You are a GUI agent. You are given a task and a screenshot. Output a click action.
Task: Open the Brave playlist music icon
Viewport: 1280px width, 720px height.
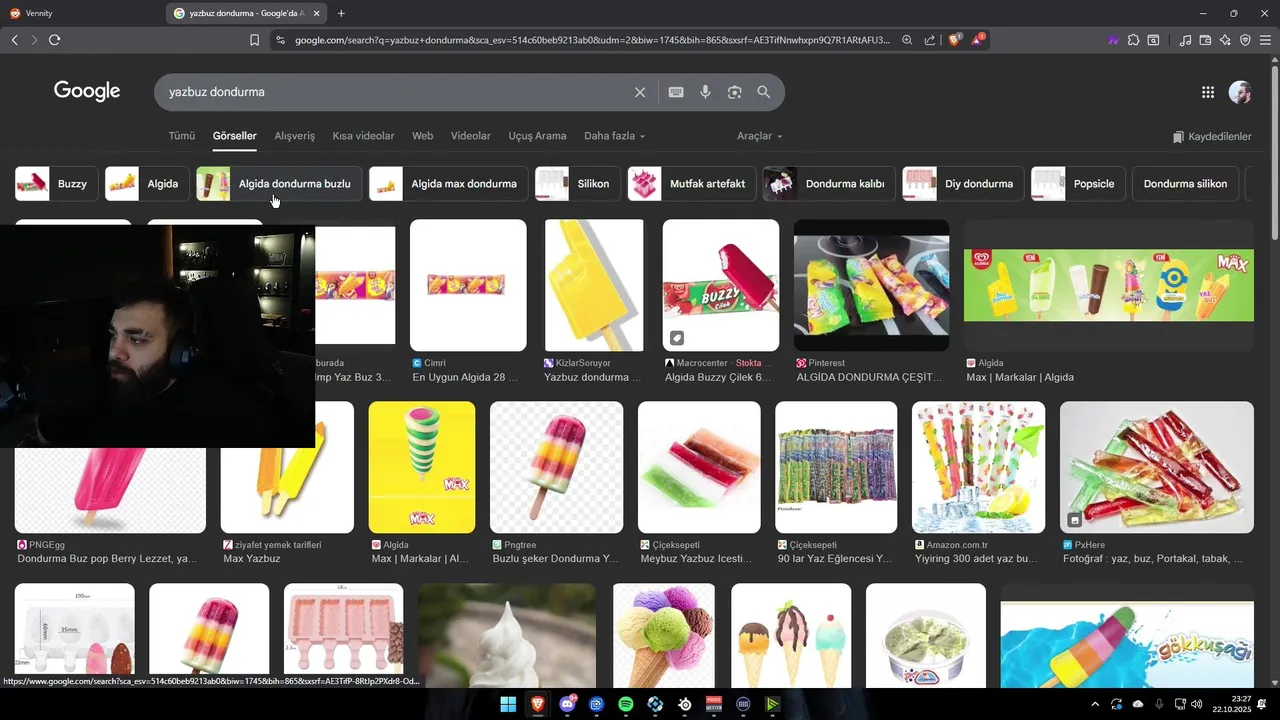1185,40
